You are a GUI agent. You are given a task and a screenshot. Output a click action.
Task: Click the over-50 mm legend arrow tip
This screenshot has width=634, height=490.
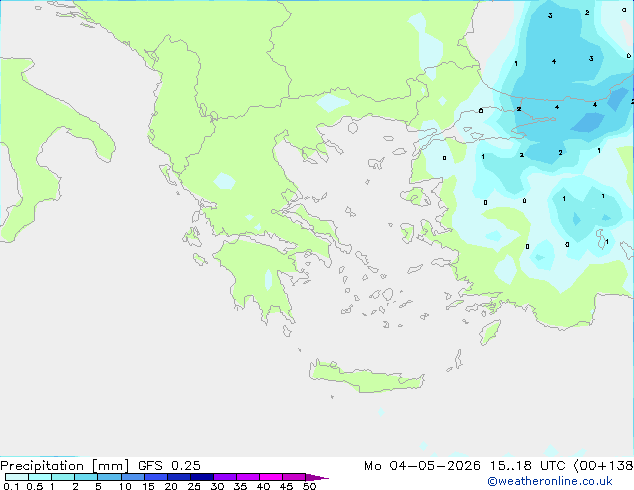tap(317, 477)
